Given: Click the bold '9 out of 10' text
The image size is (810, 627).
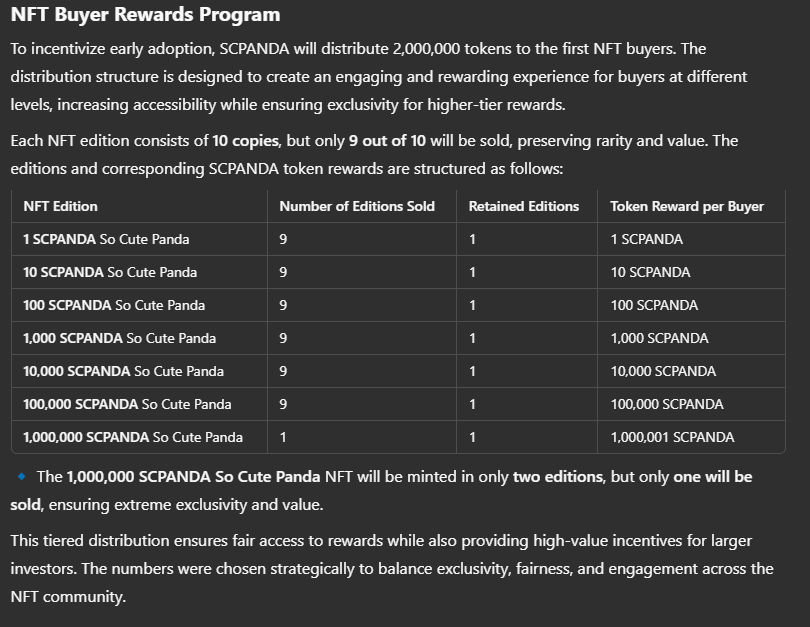Looking at the screenshot, I should (387, 141).
